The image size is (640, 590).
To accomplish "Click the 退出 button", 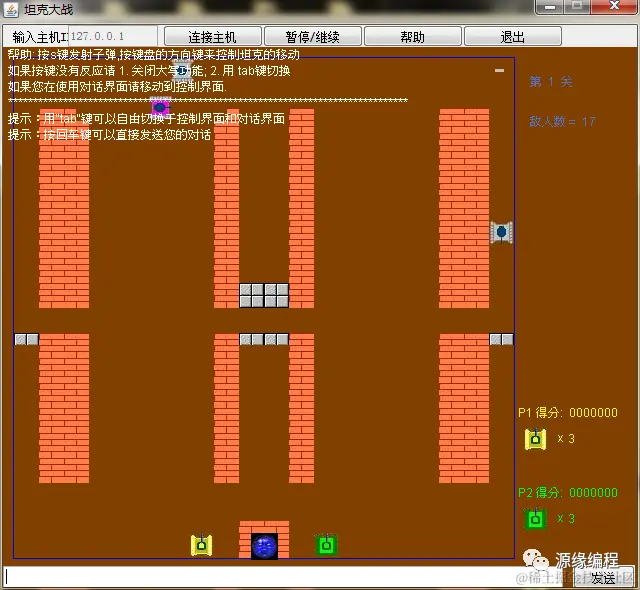I will (x=513, y=37).
